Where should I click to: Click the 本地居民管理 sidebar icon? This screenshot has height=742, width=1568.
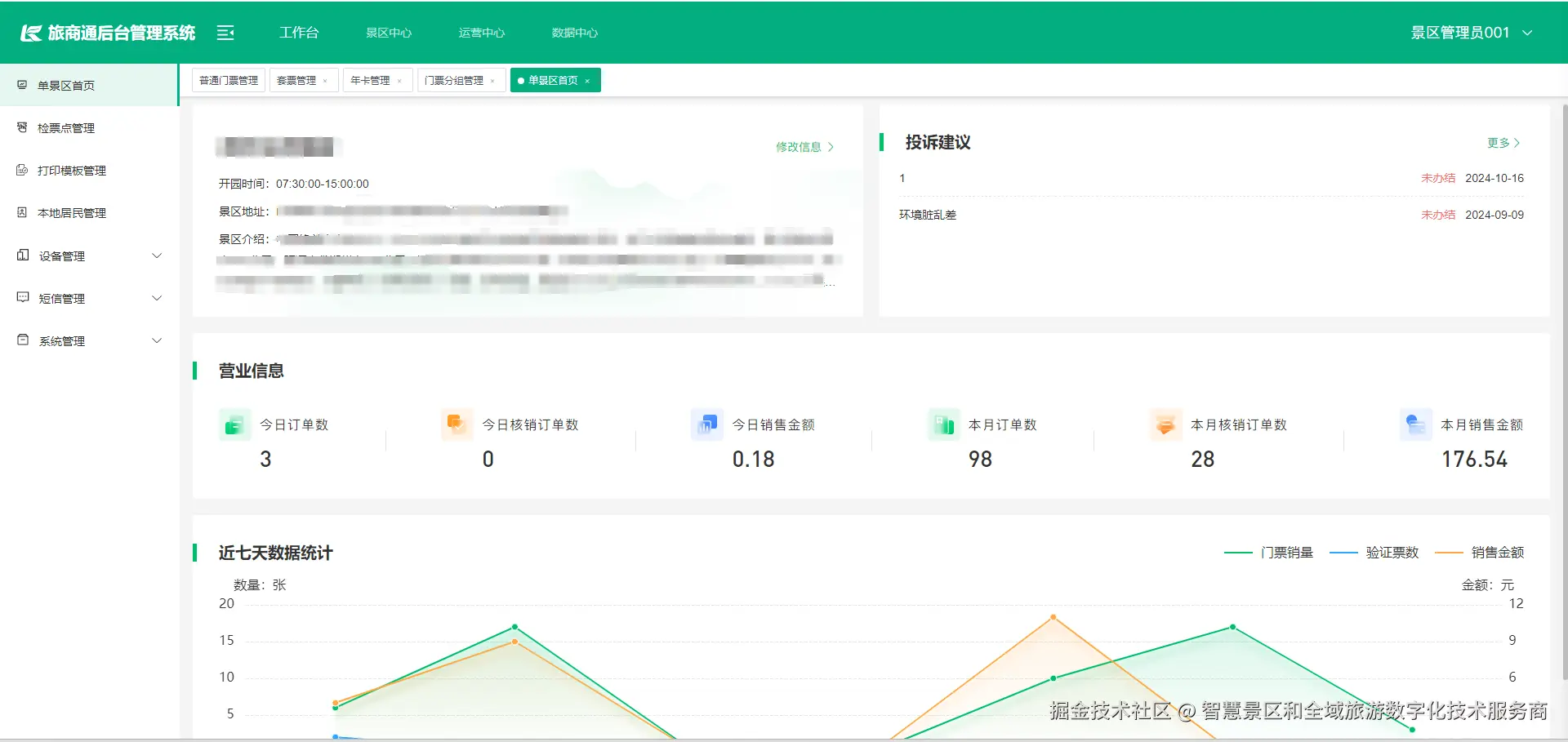point(20,212)
